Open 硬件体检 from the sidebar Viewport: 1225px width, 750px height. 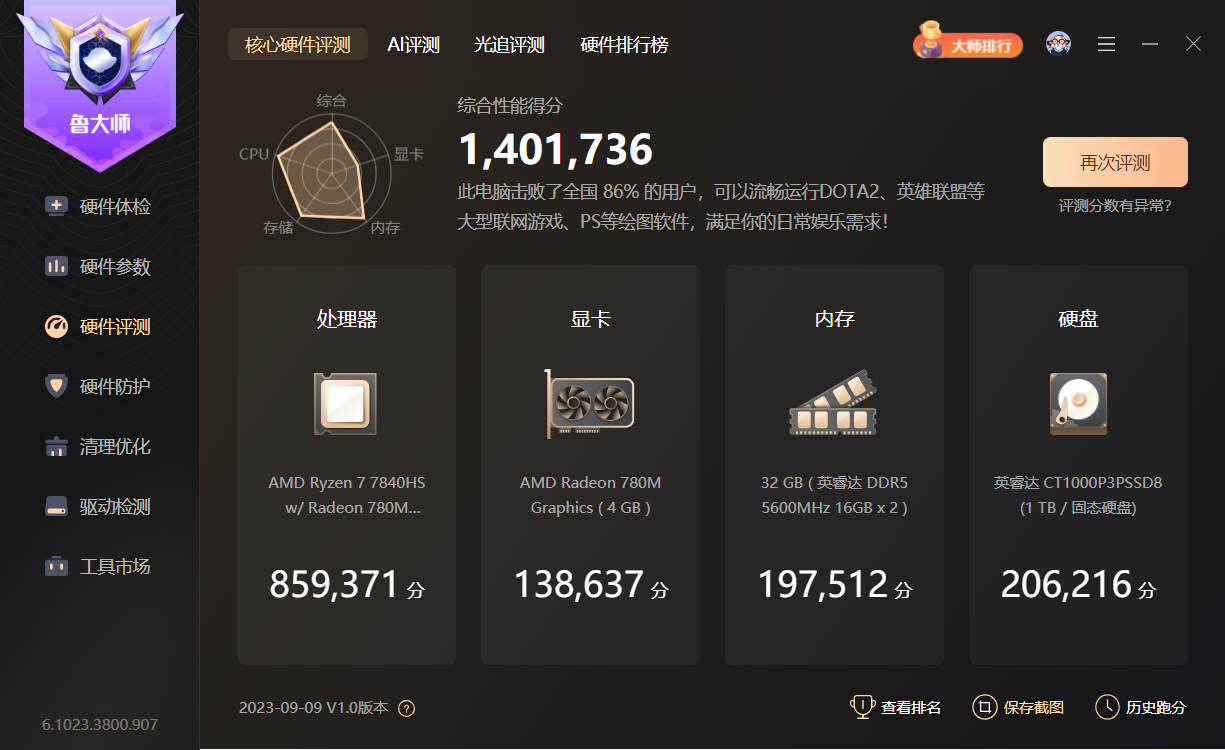click(98, 207)
